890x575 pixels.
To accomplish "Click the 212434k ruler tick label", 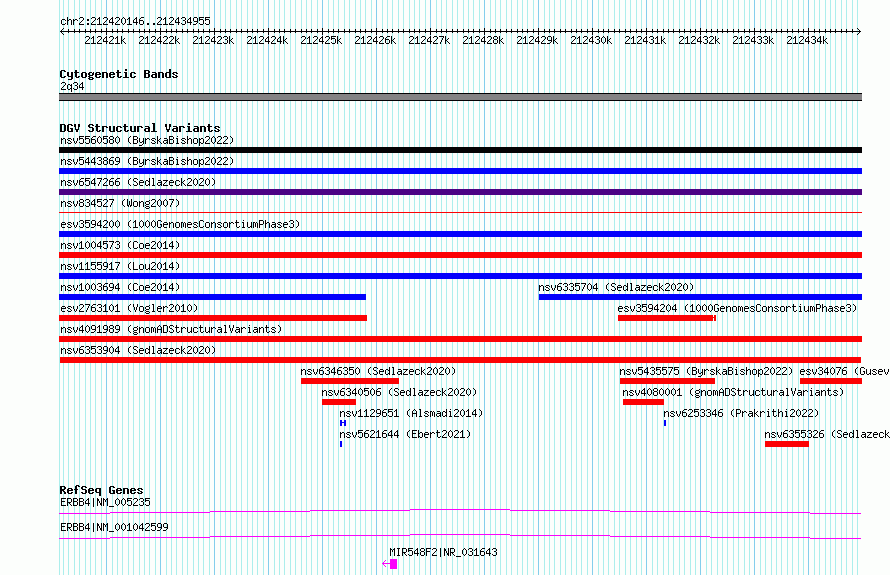I will click(x=807, y=40).
